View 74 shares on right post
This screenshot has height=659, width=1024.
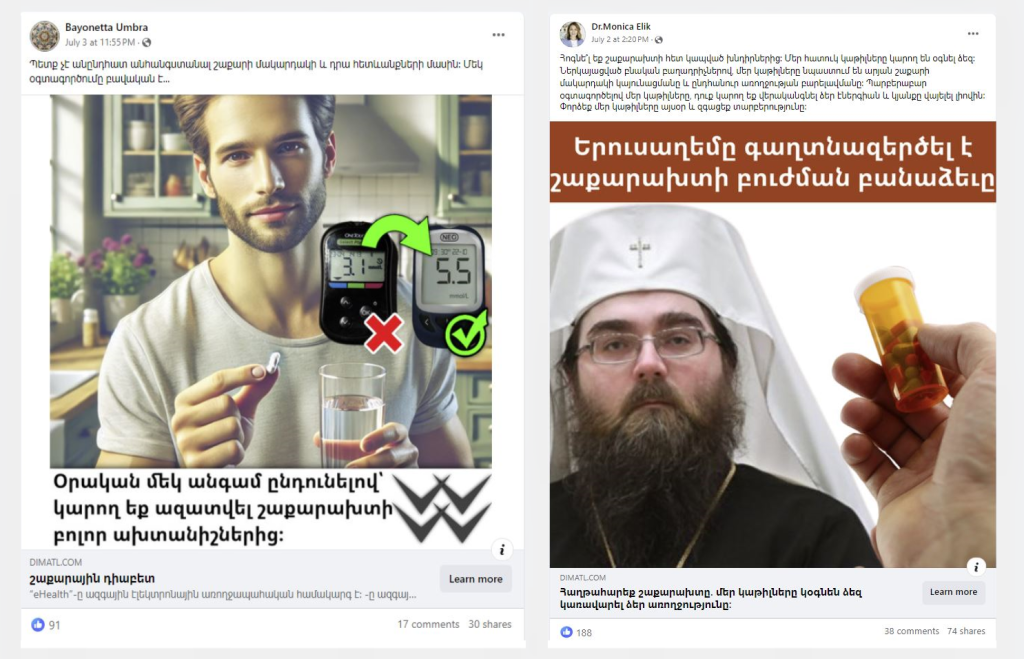(966, 631)
